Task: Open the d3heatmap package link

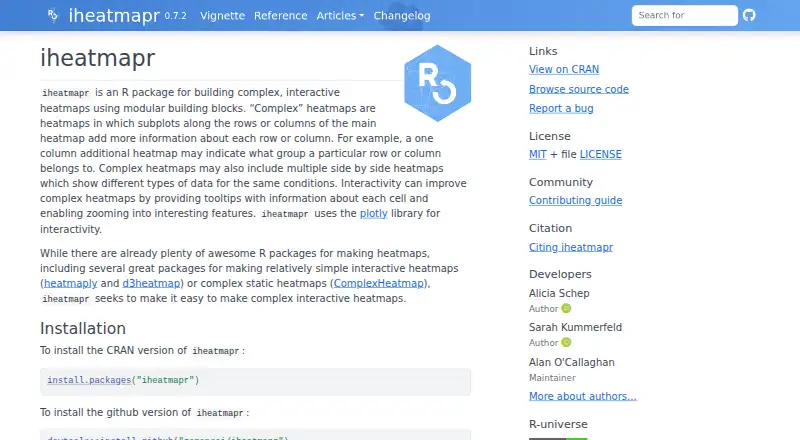Action: pyautogui.click(x=151, y=283)
